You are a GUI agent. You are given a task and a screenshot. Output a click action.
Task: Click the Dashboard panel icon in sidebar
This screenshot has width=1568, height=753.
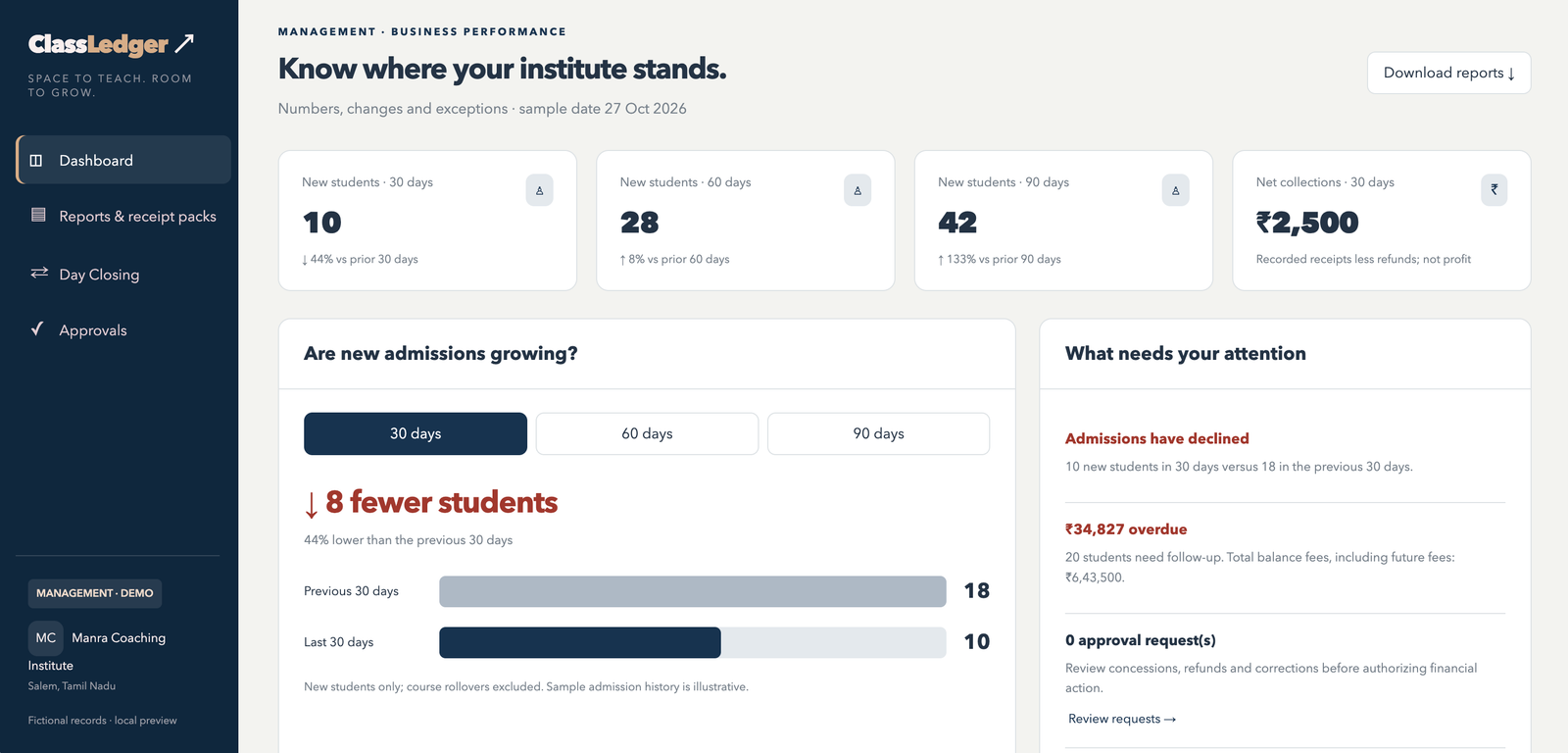tap(36, 160)
